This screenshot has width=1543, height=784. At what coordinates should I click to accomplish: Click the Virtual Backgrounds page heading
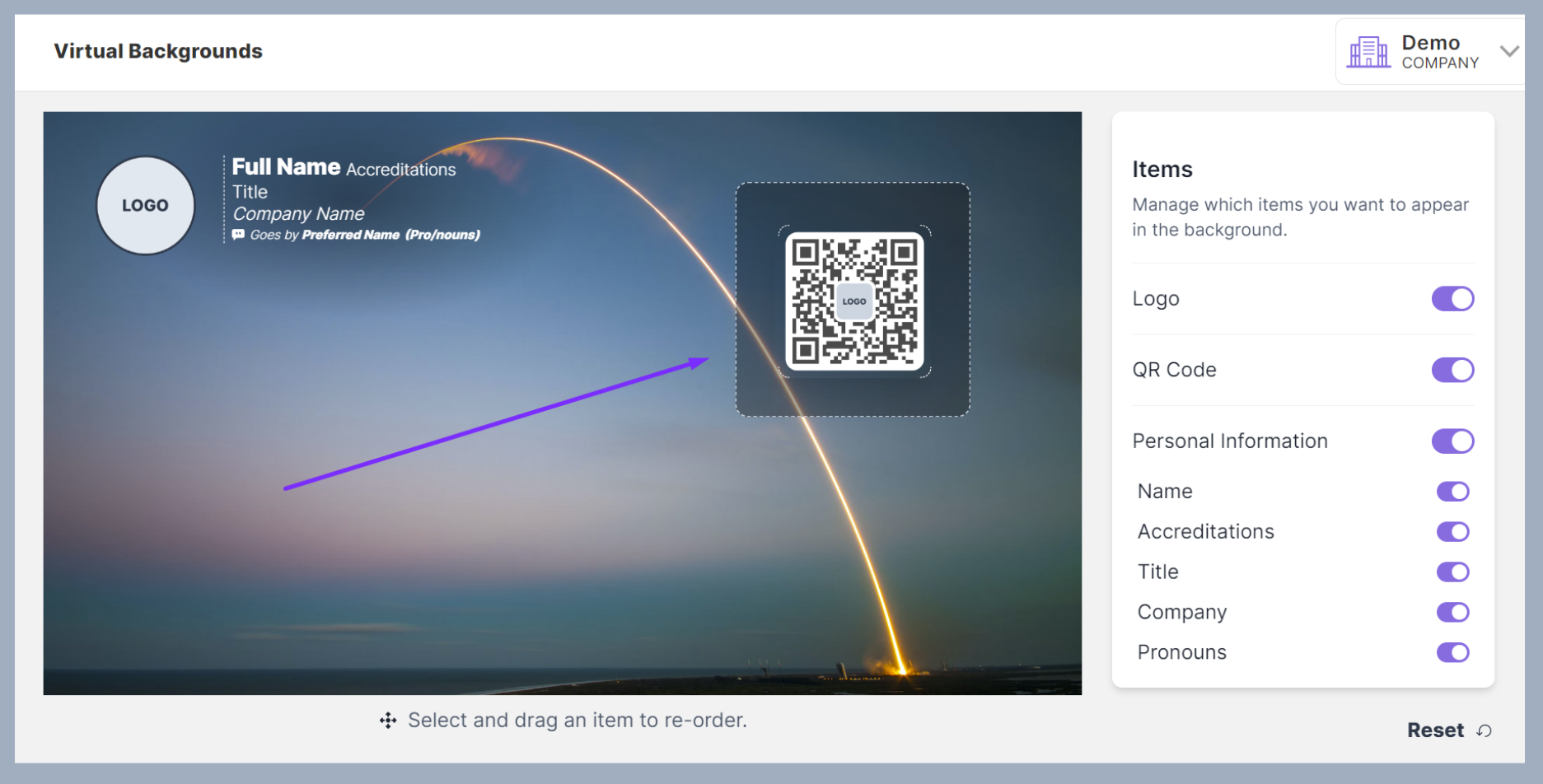pos(158,51)
